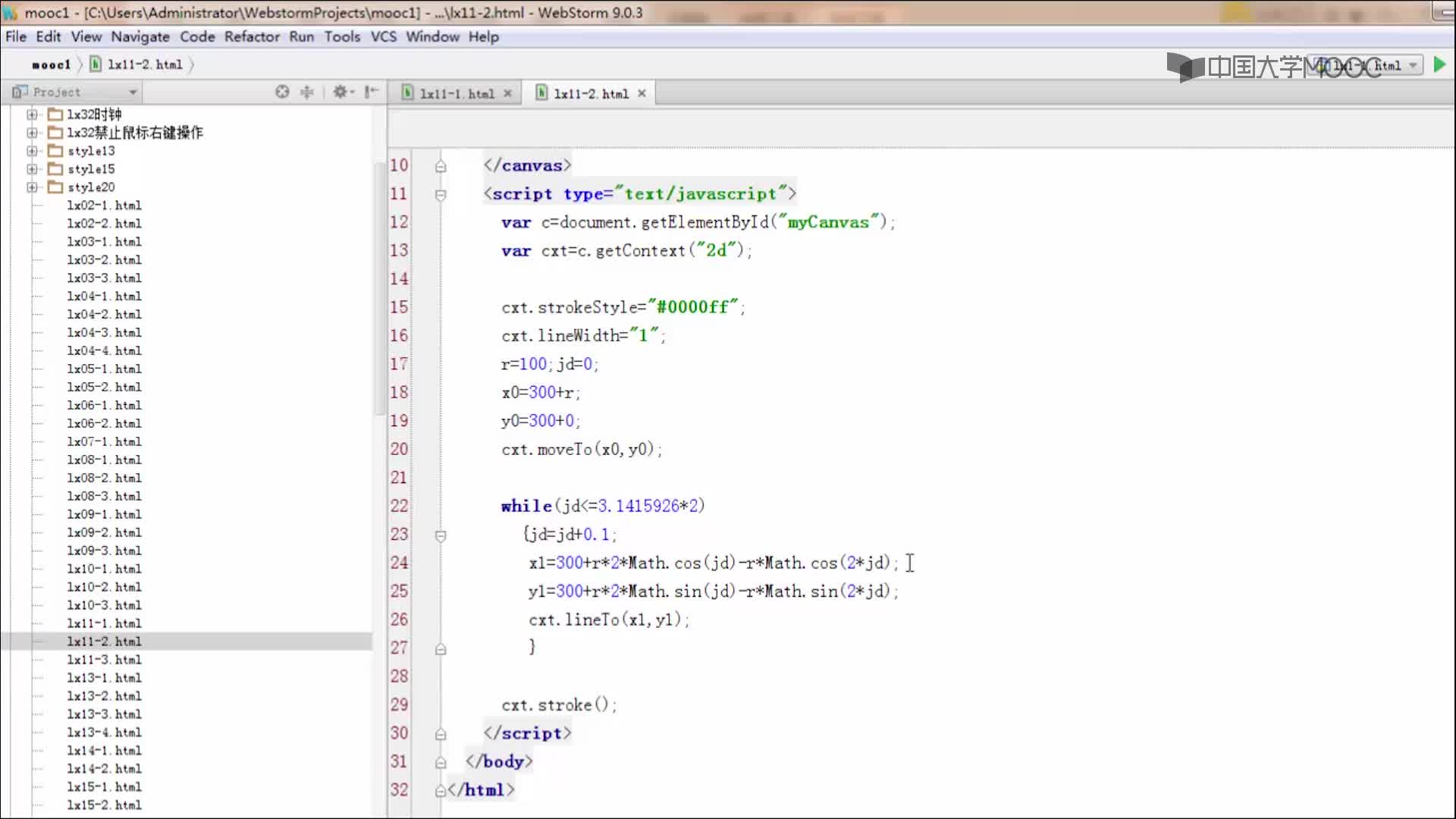Toggle fold marker at line 31
The height and width of the screenshot is (819, 1456).
441,762
